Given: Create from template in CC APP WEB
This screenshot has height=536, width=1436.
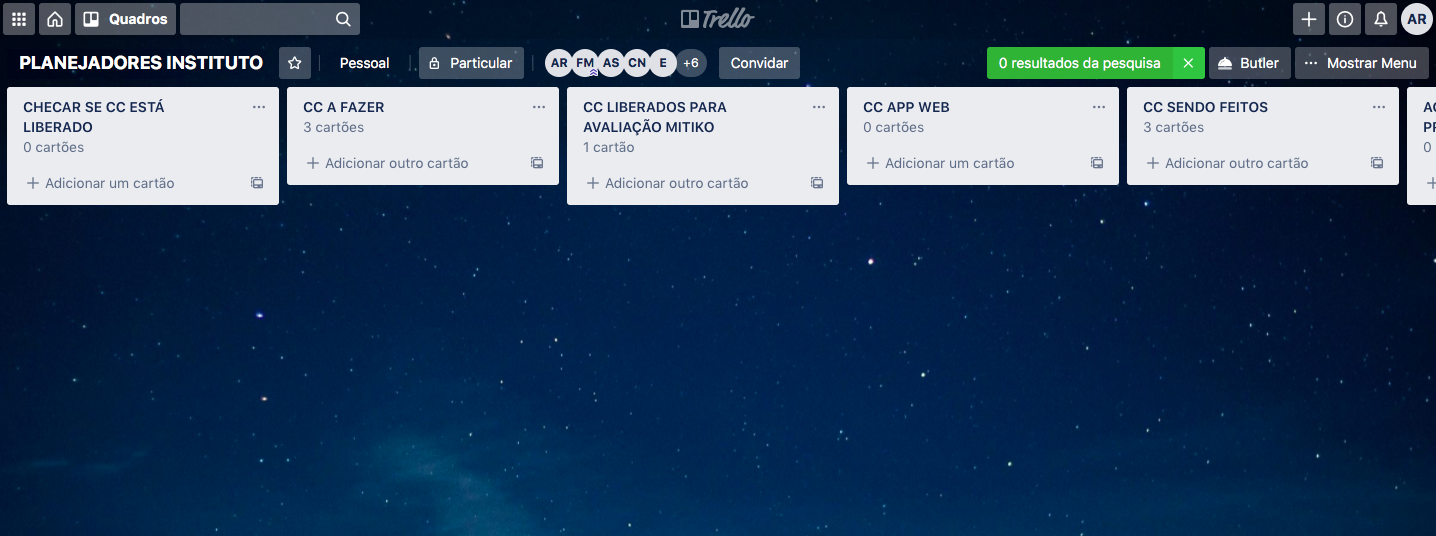Looking at the screenshot, I should click(x=1097, y=163).
